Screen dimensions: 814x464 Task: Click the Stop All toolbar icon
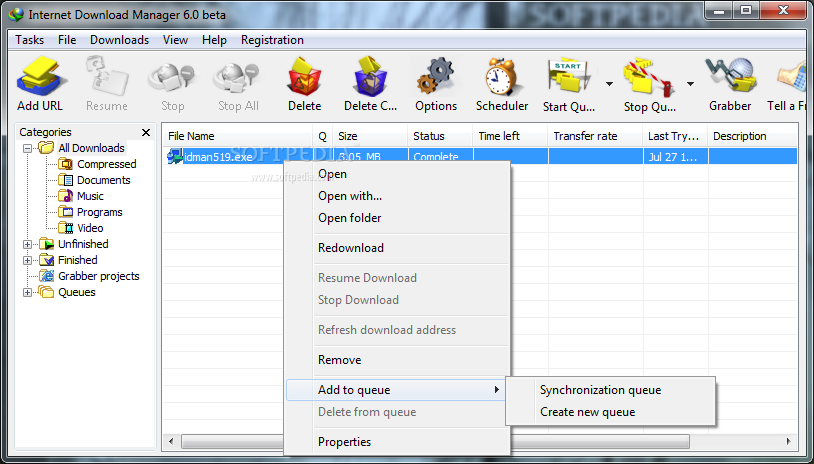click(x=237, y=78)
